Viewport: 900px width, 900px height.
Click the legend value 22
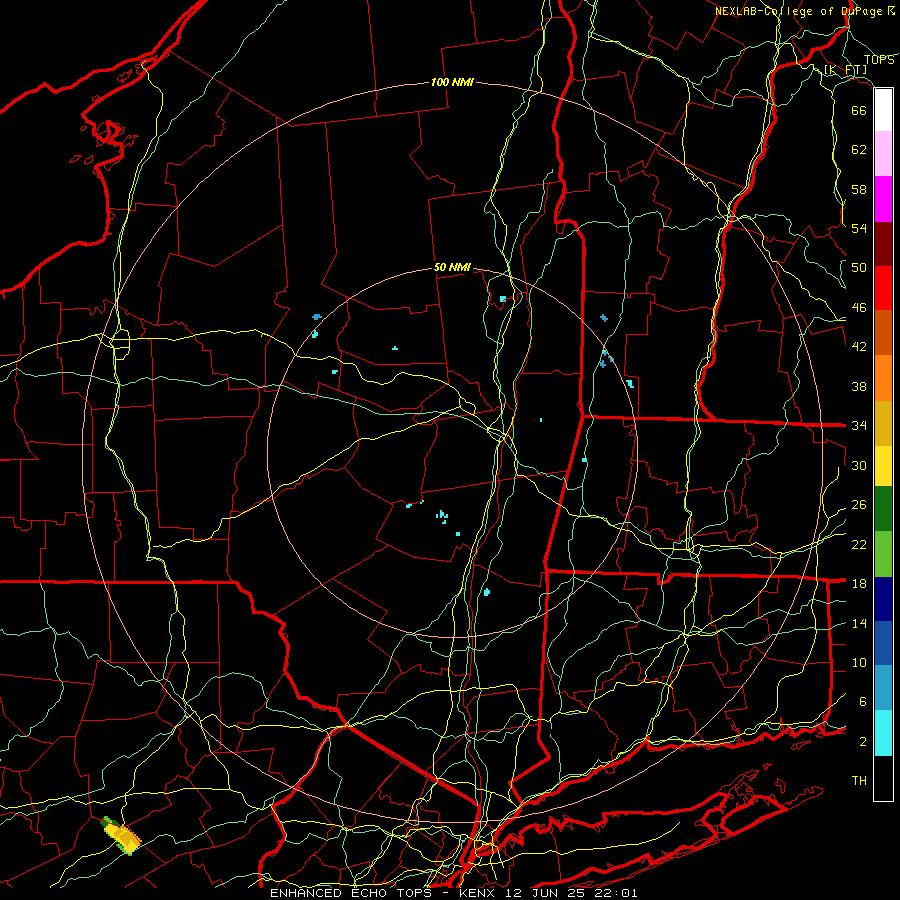pyautogui.click(x=859, y=544)
